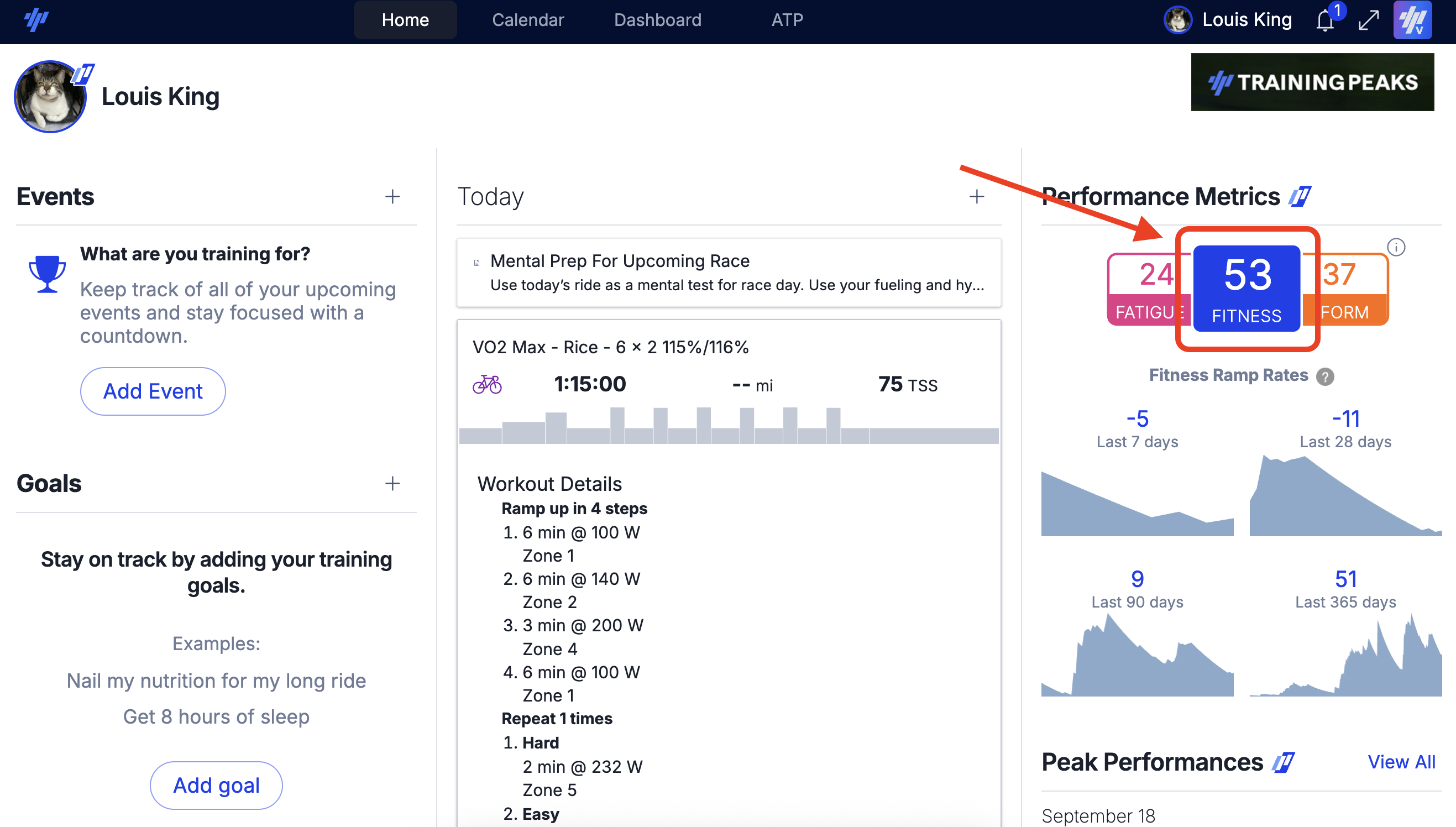This screenshot has width=1456, height=827.
Task: Click the expand view arrows icon
Action: 1369,20
